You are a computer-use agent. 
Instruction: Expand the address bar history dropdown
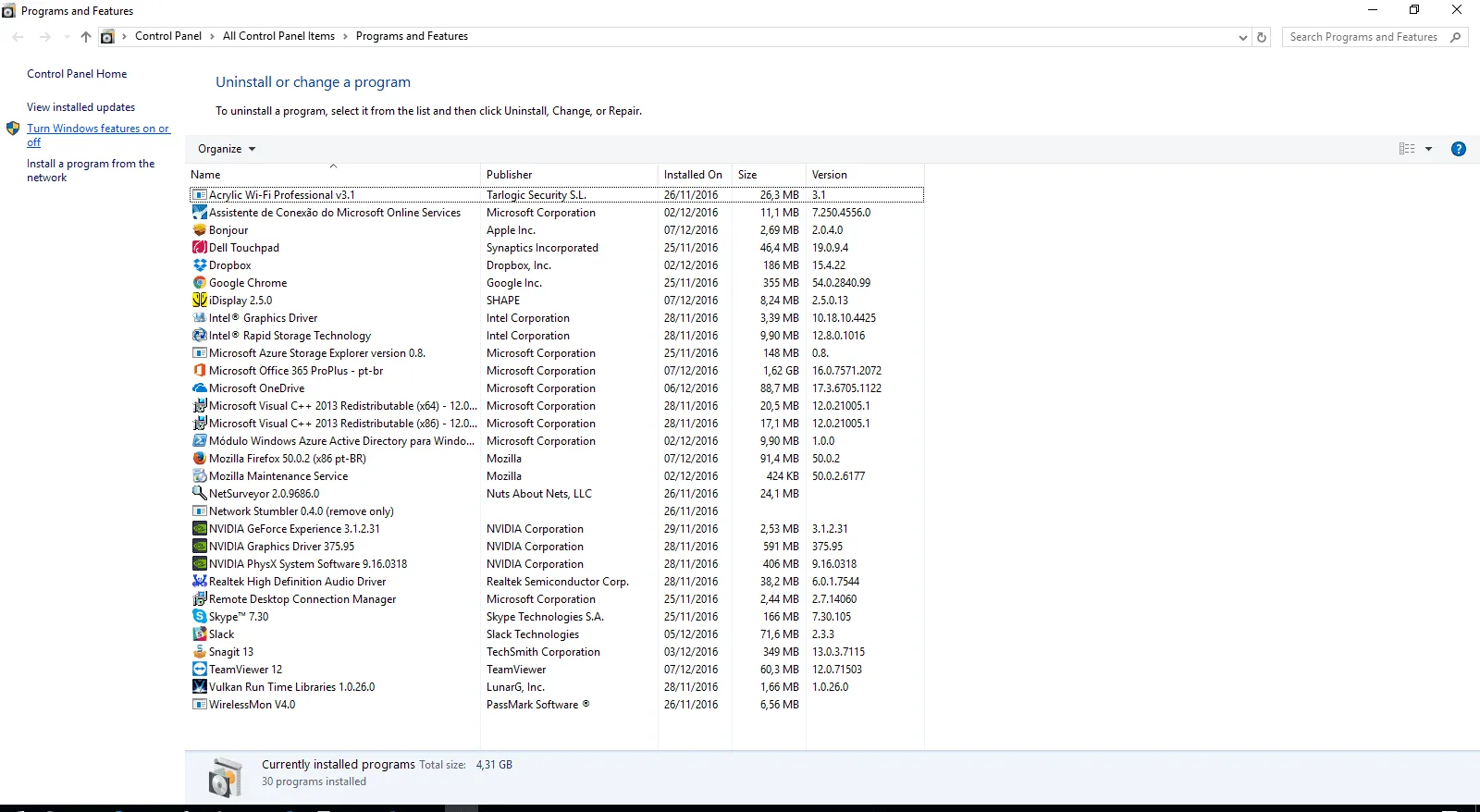coord(1242,37)
